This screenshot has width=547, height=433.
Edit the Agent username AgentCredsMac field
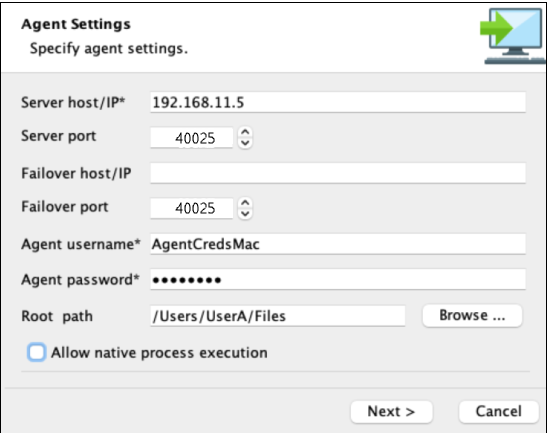338,244
